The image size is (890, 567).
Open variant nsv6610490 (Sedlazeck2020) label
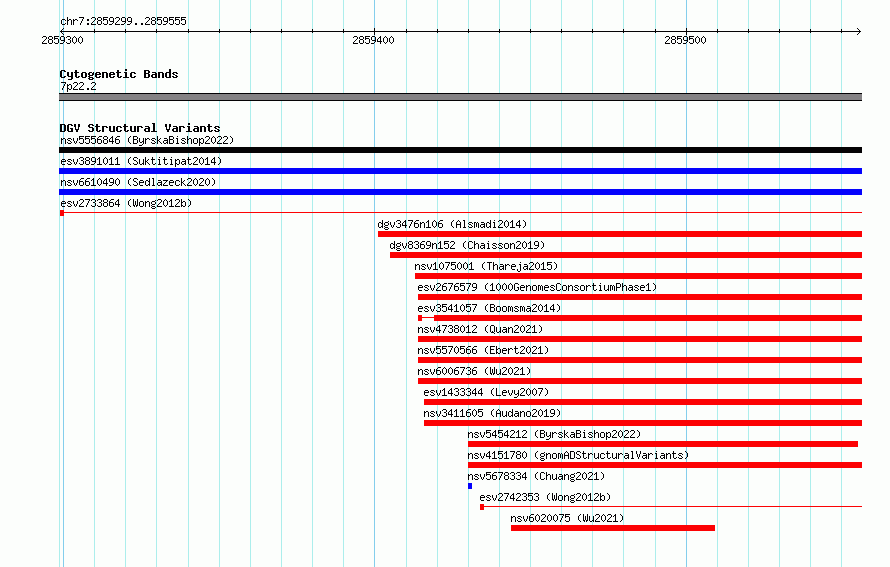(138, 182)
